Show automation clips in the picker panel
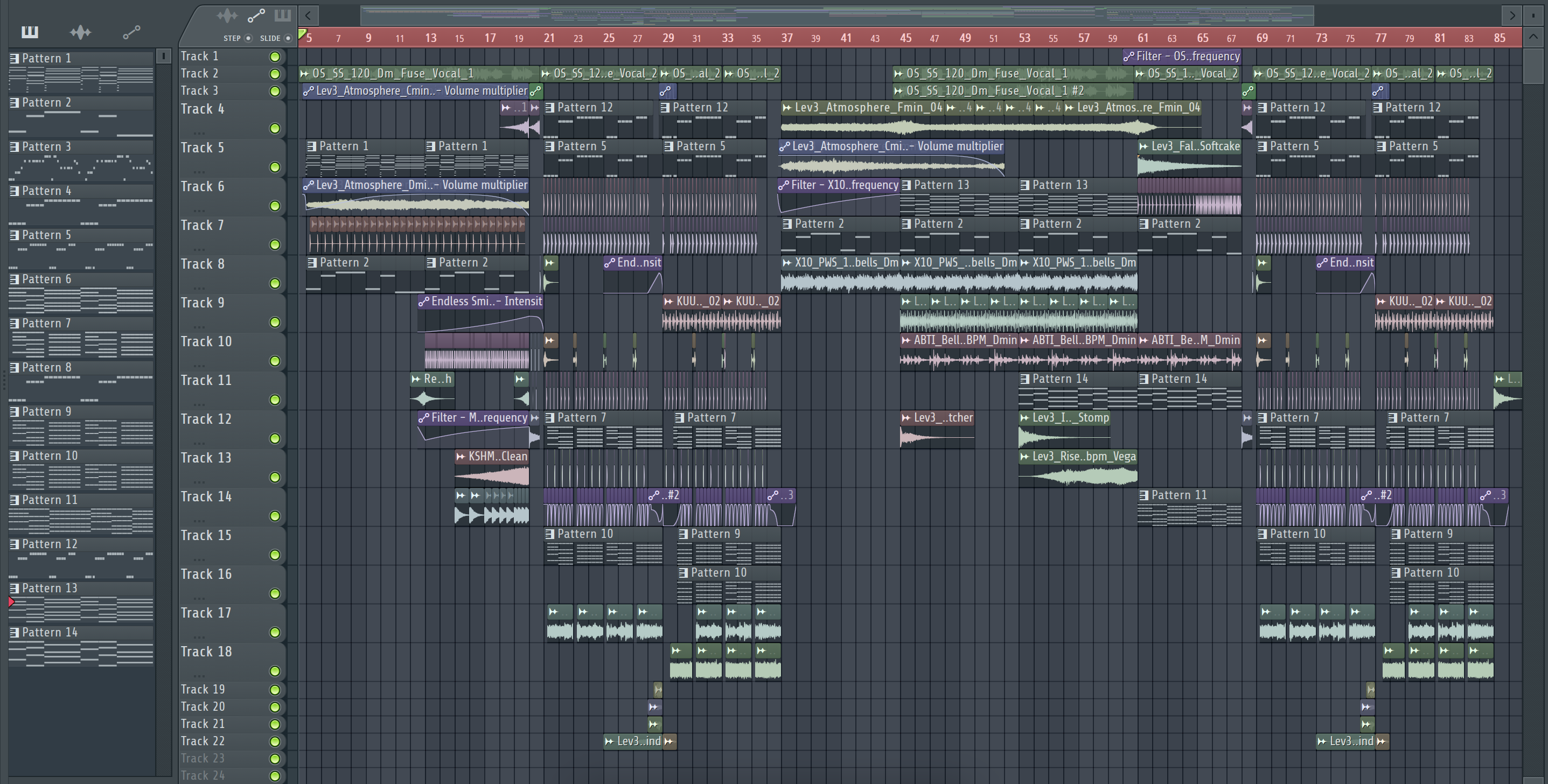Image resolution: width=1548 pixels, height=784 pixels. pyautogui.click(x=131, y=32)
